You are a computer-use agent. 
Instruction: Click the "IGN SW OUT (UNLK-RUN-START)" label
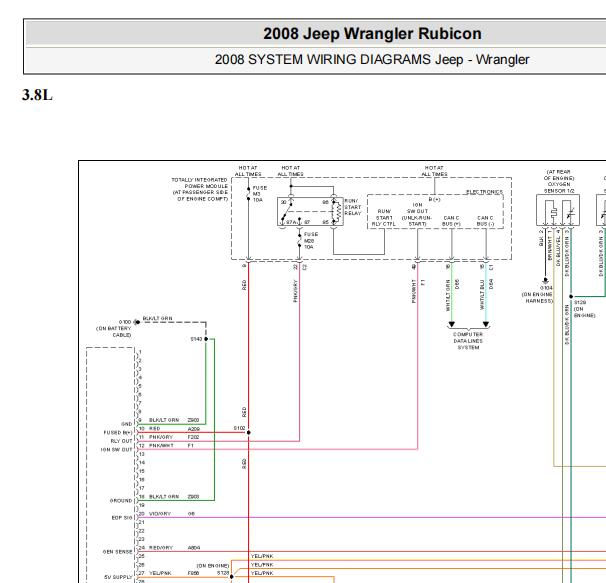(417, 214)
